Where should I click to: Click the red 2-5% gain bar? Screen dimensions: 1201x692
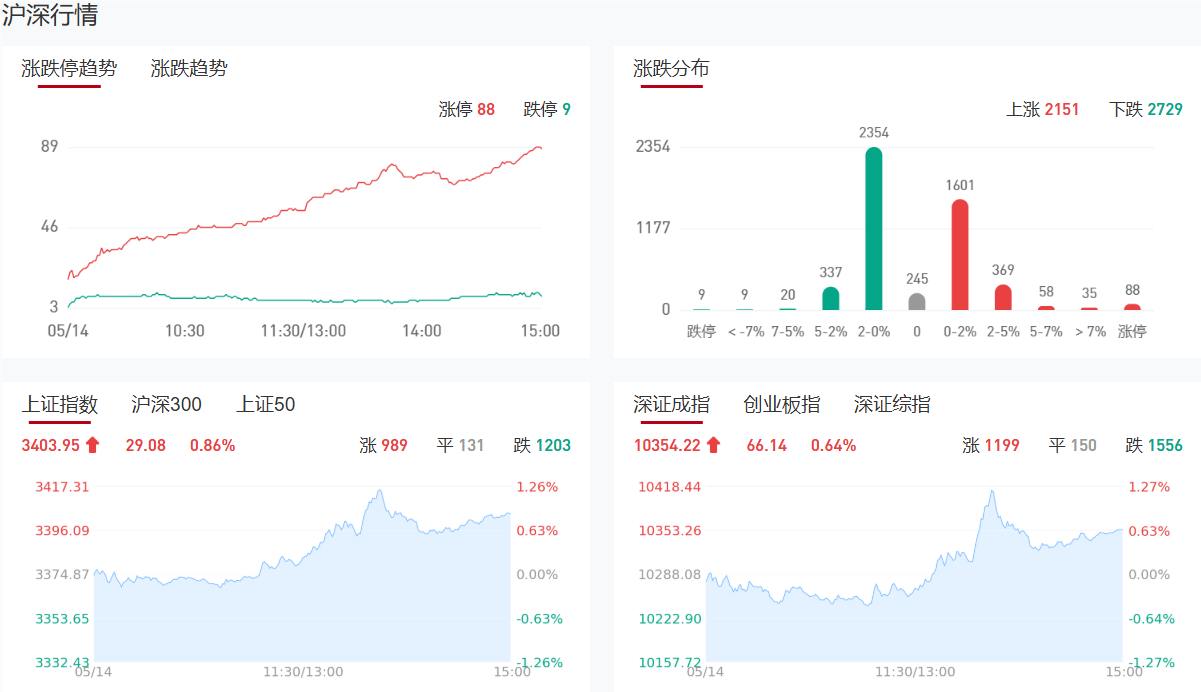1003,297
